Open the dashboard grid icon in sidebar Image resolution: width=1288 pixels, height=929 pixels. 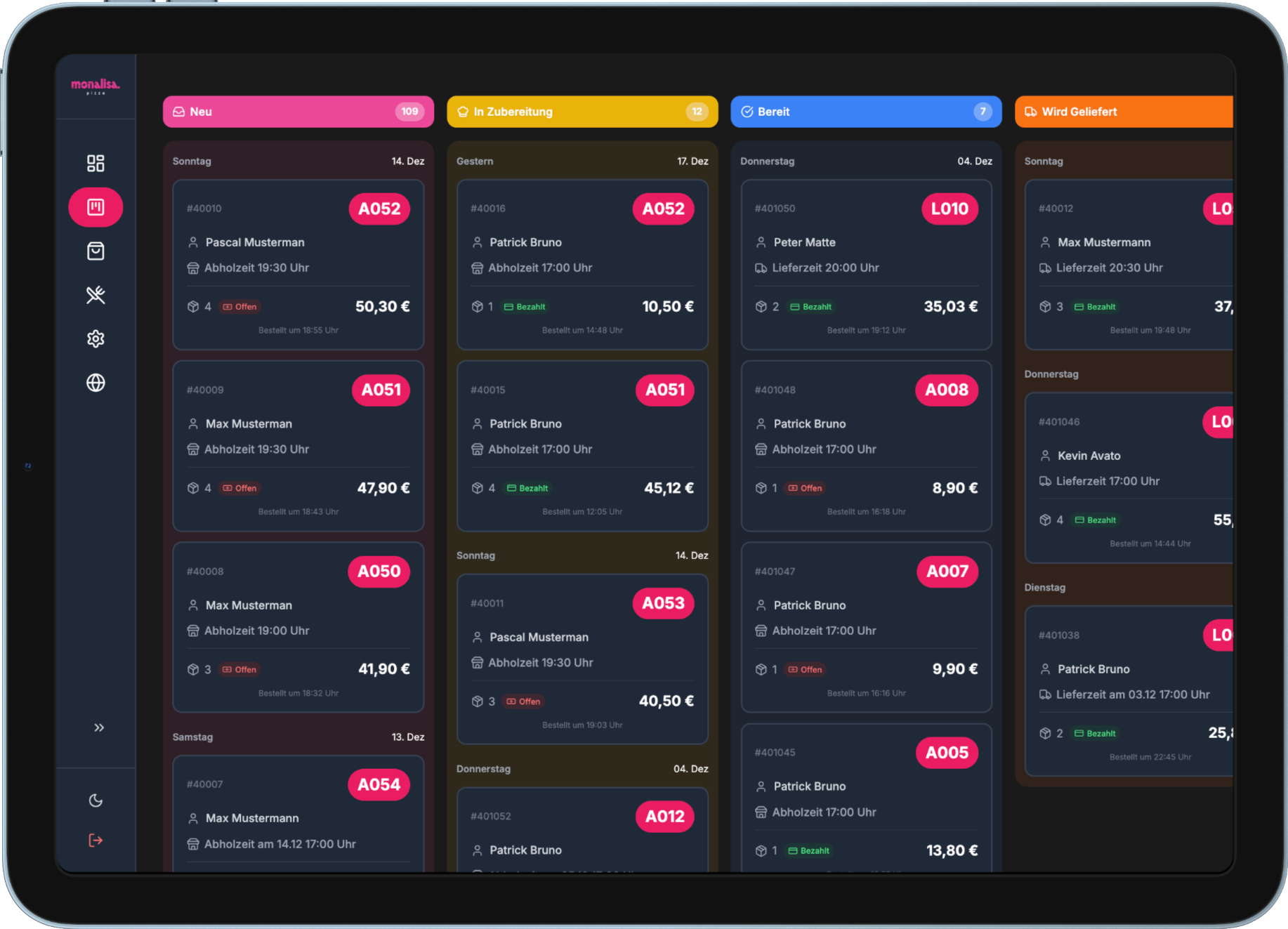pyautogui.click(x=96, y=164)
